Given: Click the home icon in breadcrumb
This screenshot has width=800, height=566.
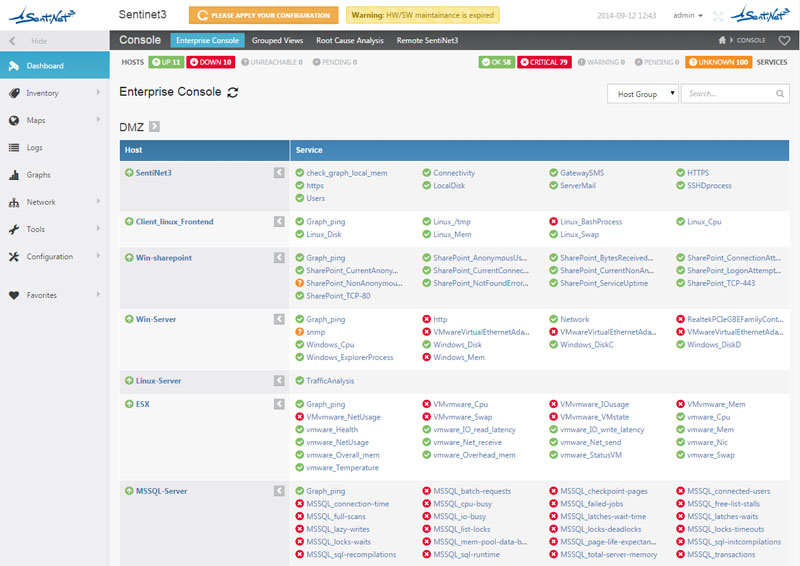Looking at the screenshot, I should pos(722,40).
